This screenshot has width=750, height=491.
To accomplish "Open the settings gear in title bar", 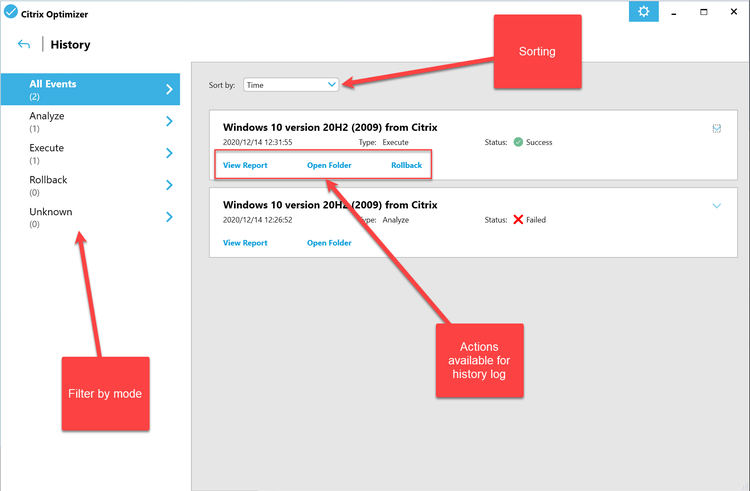I will point(643,11).
